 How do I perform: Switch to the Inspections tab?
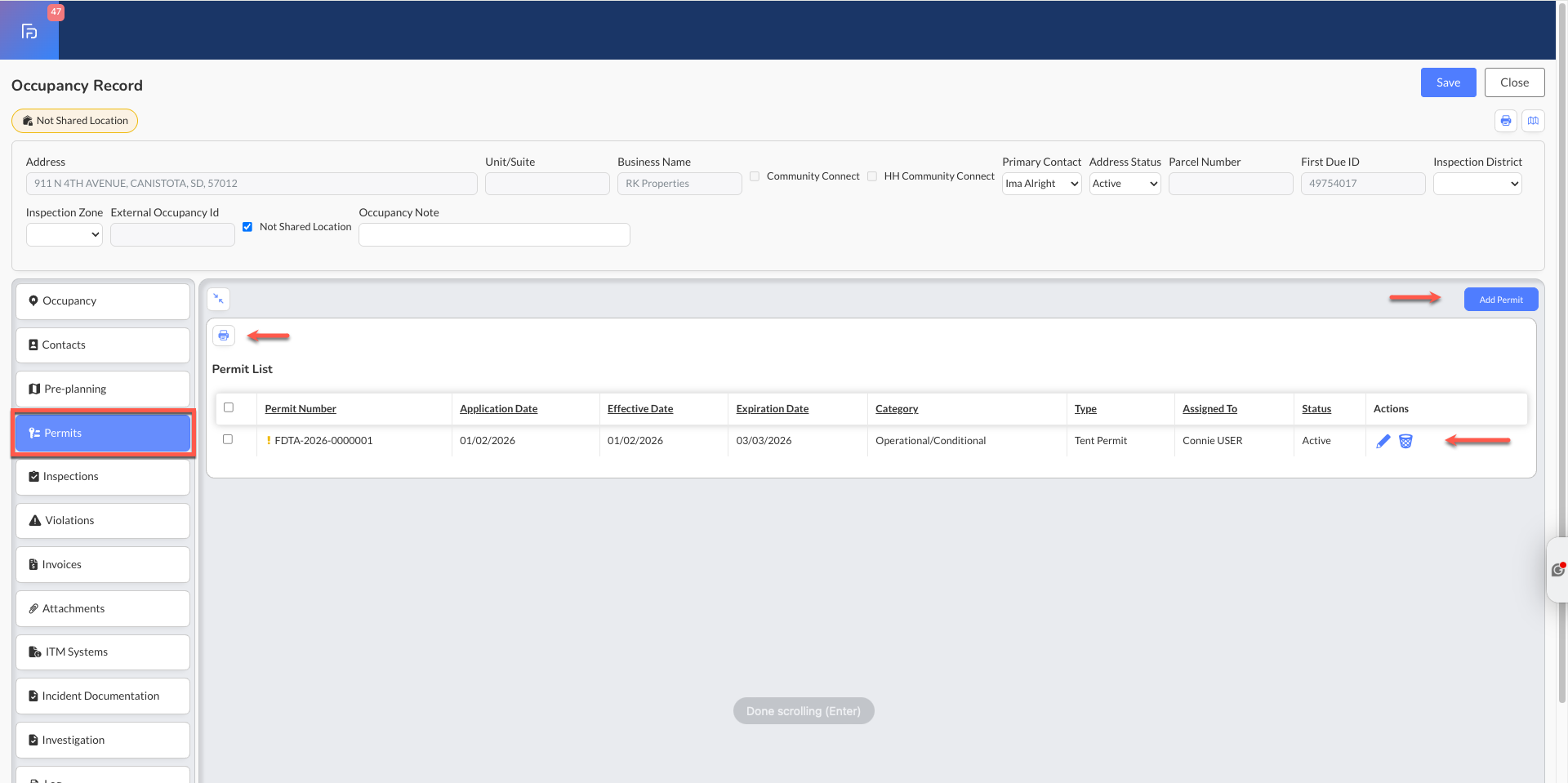pyautogui.click(x=103, y=477)
